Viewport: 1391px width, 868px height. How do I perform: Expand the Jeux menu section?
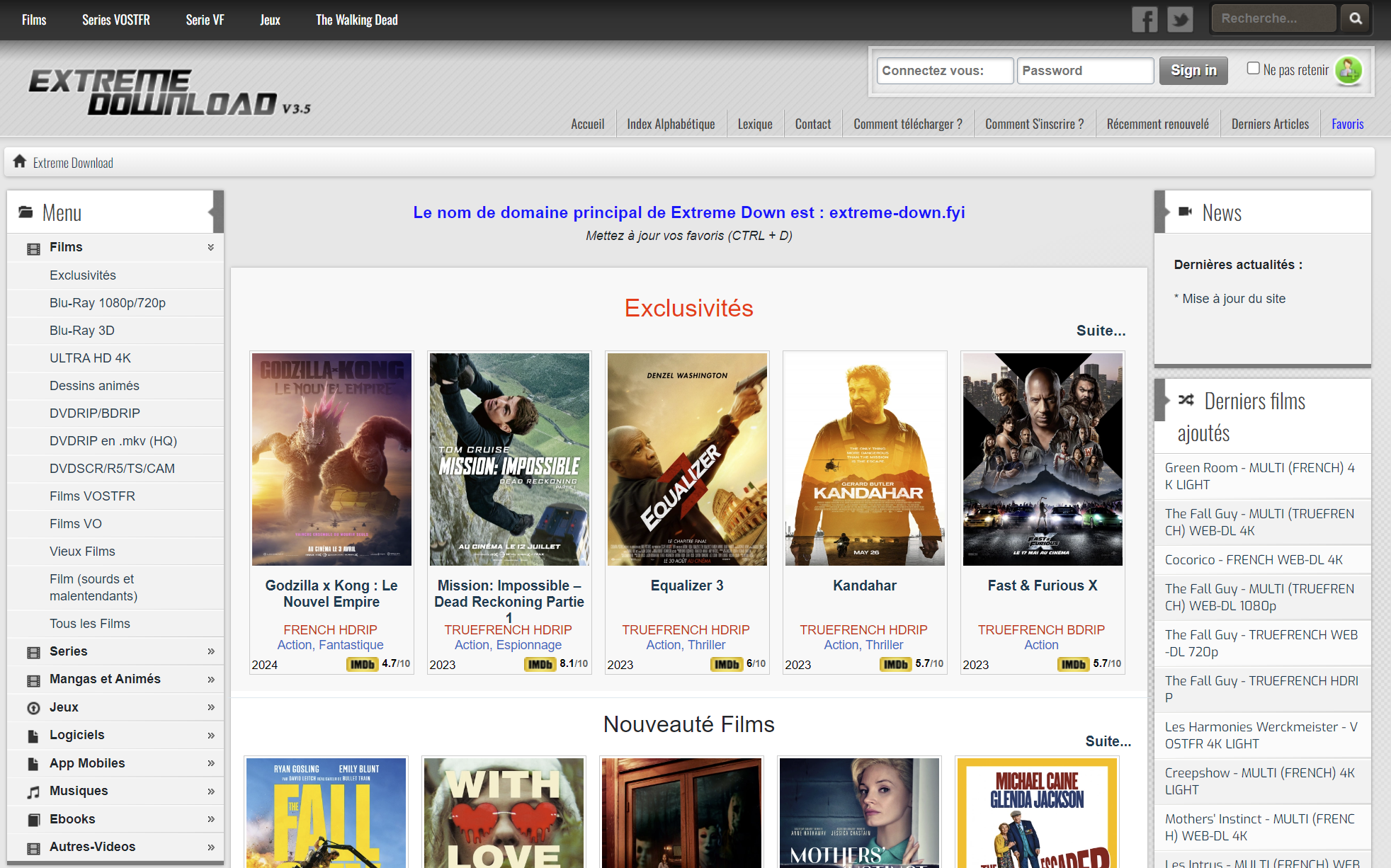pyautogui.click(x=210, y=707)
